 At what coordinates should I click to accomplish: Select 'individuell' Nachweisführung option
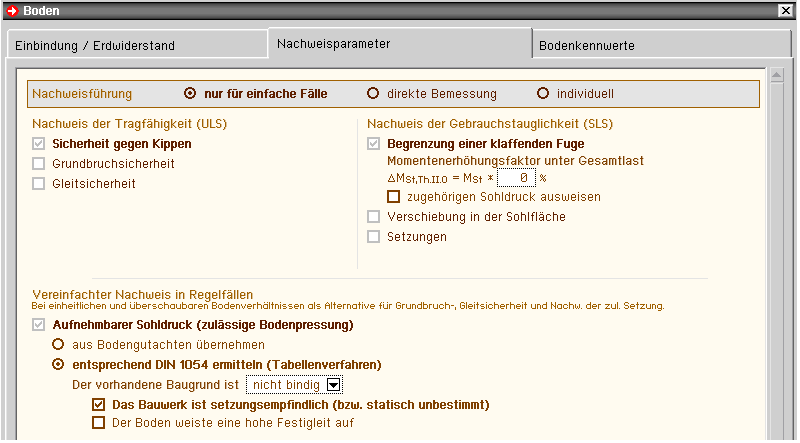(543, 94)
